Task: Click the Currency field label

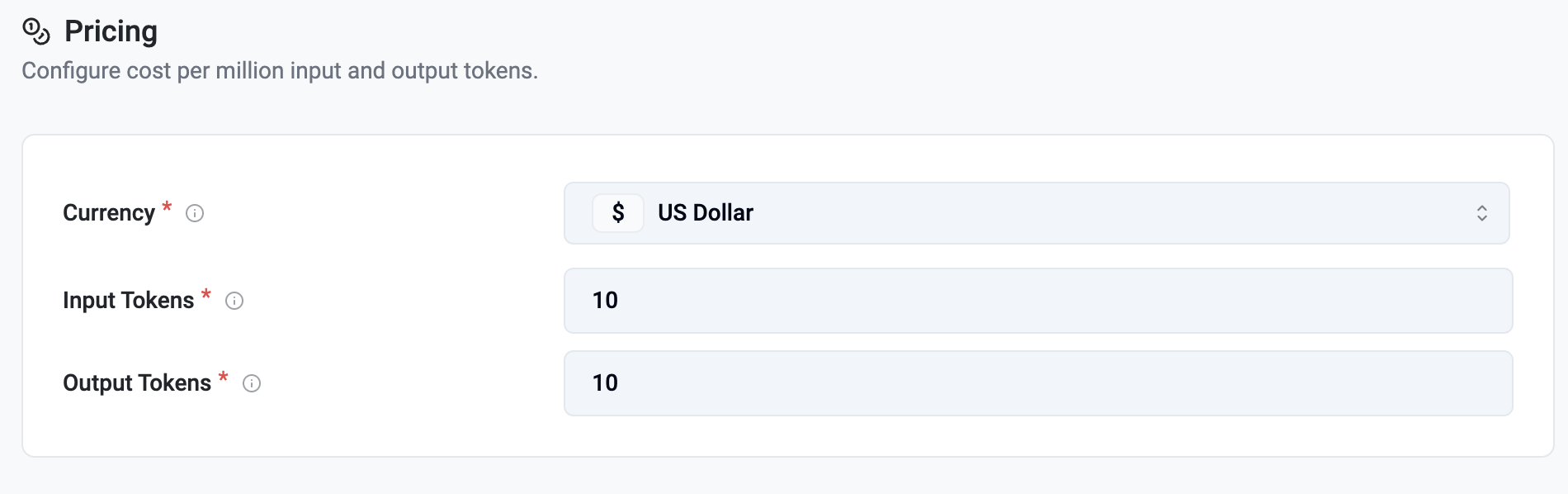Action: tap(109, 213)
